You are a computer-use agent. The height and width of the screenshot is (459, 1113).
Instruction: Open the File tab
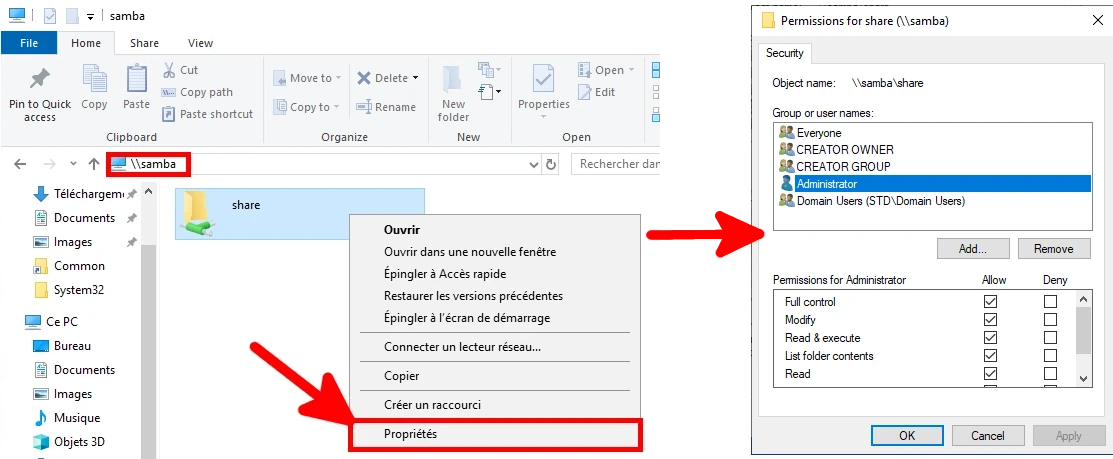[x=29, y=43]
